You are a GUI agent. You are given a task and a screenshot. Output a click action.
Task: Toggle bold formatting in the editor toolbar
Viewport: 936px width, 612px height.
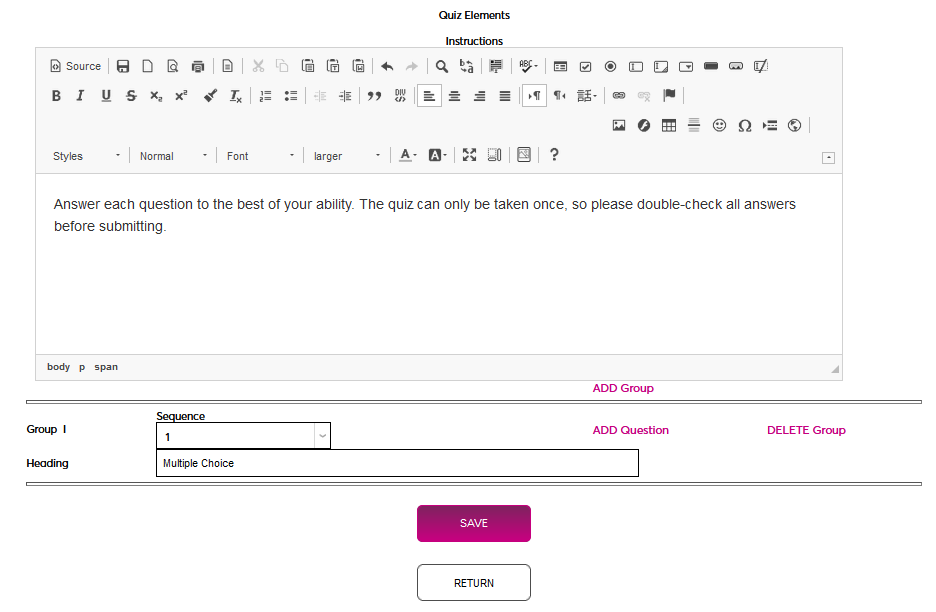click(x=56, y=96)
